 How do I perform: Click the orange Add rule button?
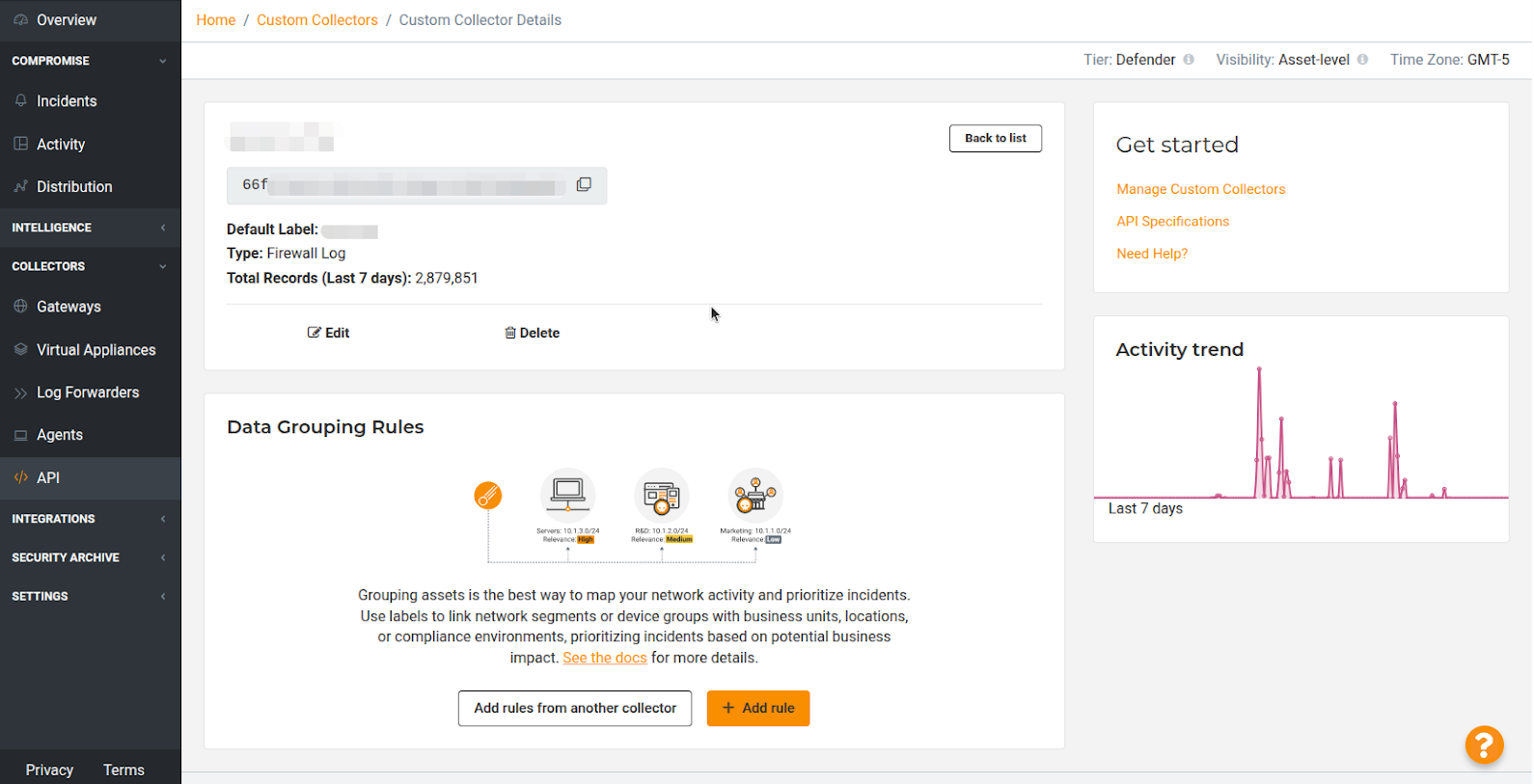tap(757, 708)
